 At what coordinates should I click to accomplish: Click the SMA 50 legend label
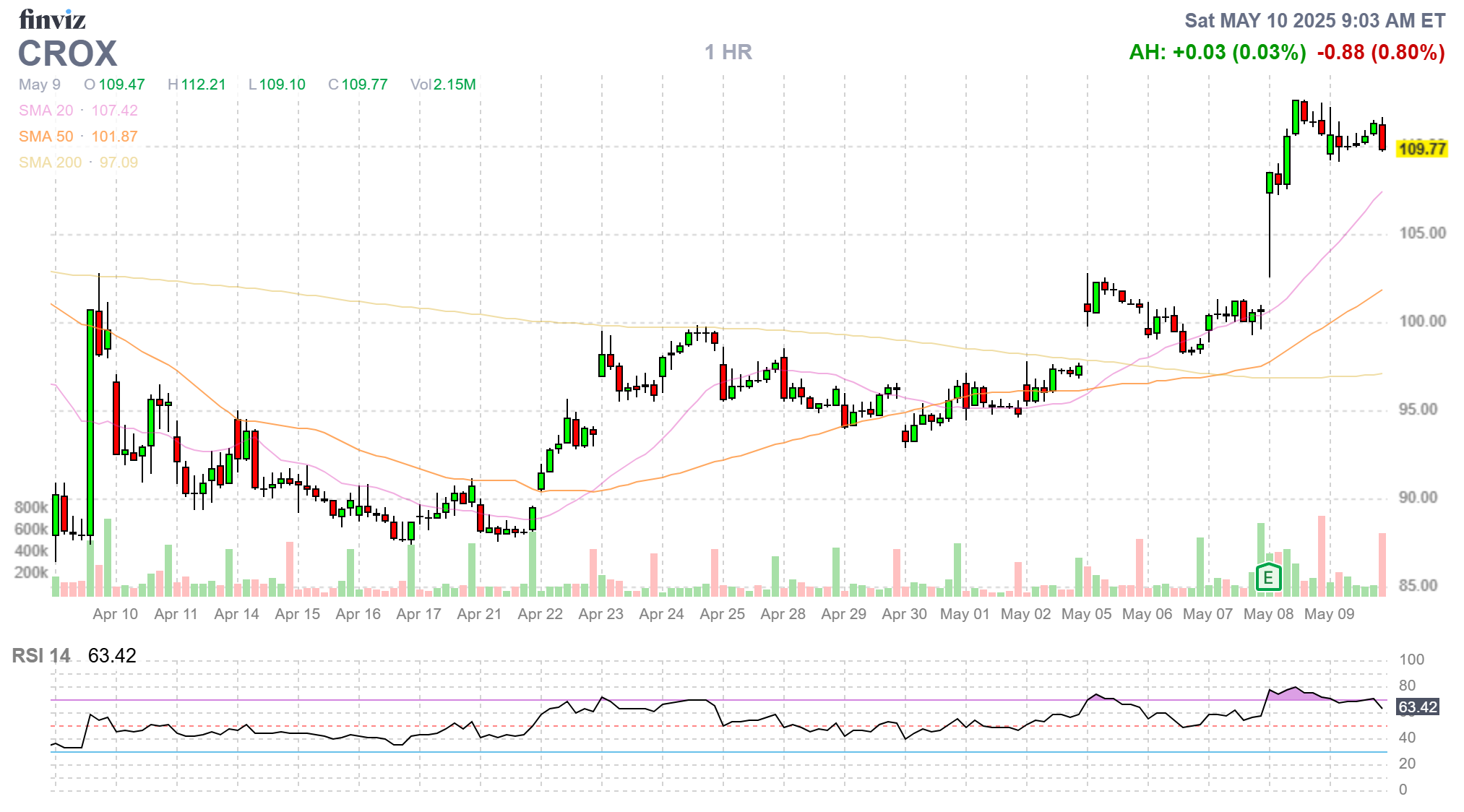tap(46, 137)
